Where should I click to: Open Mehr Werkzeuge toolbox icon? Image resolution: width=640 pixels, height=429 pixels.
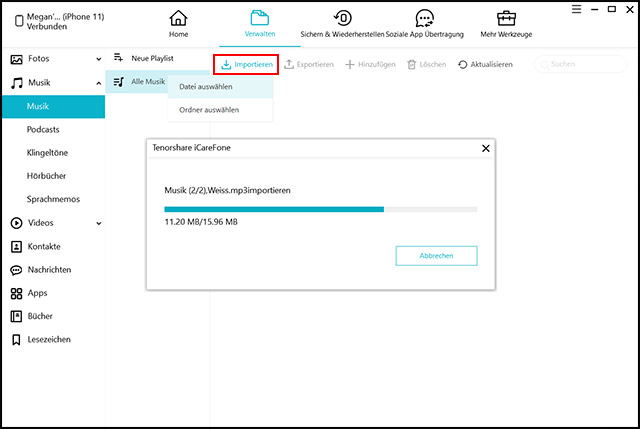coord(506,18)
